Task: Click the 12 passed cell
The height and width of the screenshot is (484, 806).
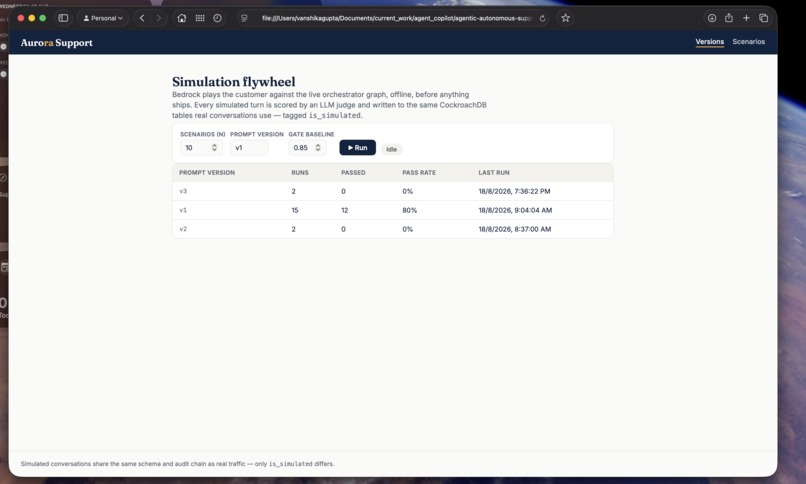Action: [344, 210]
